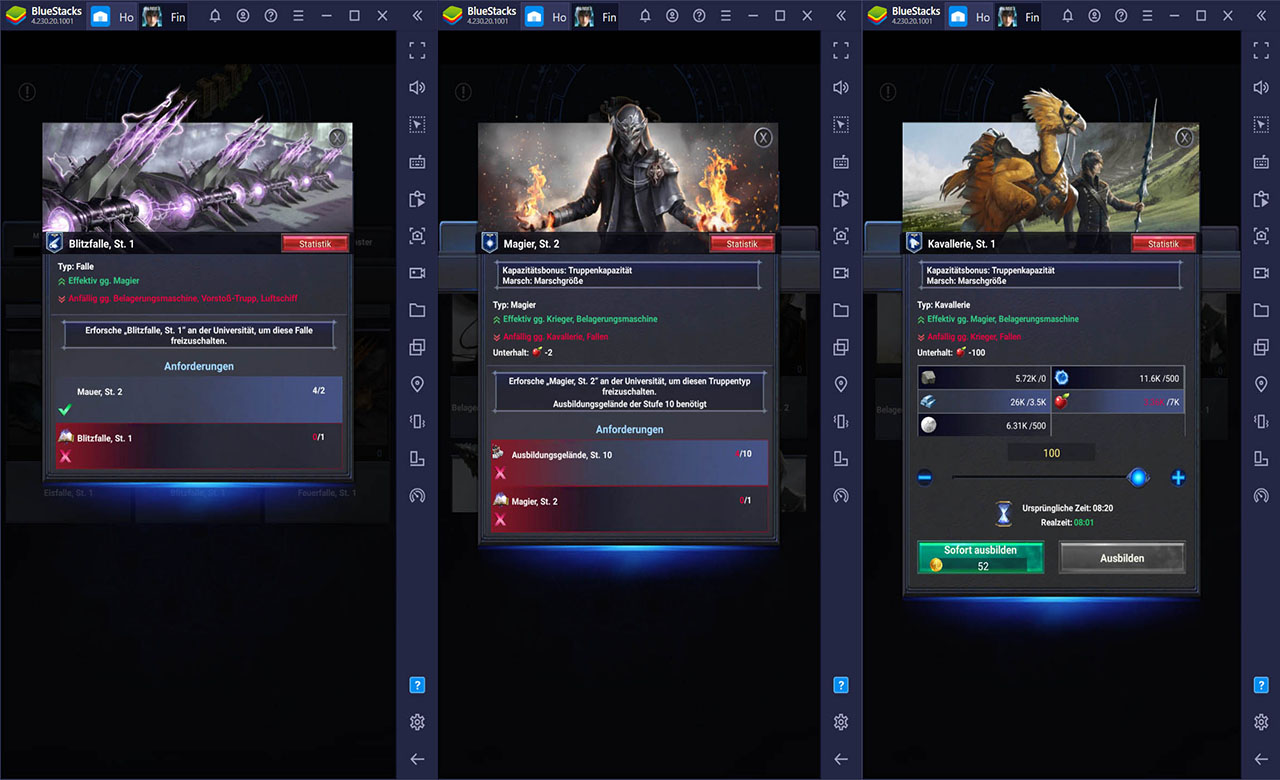Viewport: 1280px width, 780px height.
Task: Open Statistik for Blitzfalle, St. 1
Action: [x=315, y=244]
